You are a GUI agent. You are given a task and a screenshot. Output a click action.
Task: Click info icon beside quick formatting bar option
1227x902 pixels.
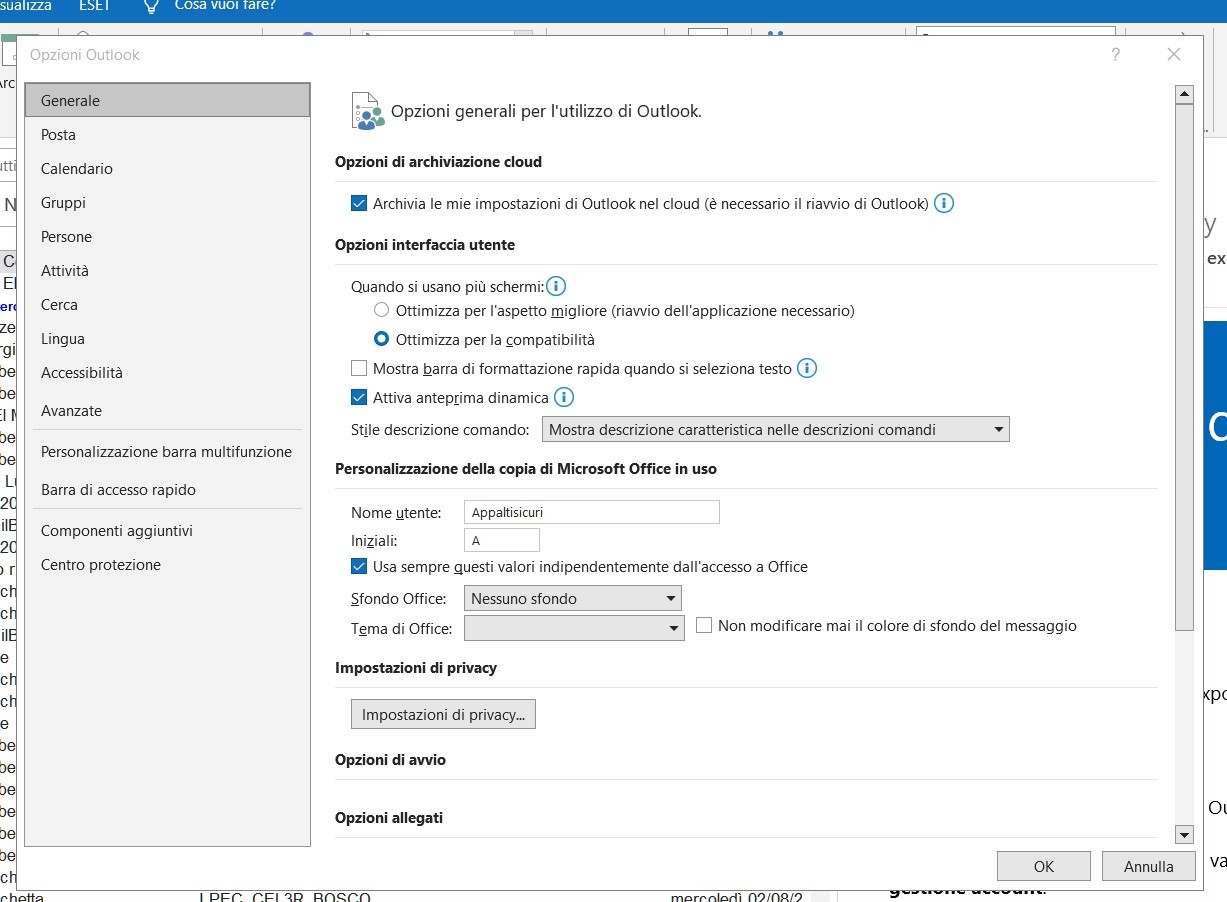[x=807, y=368]
